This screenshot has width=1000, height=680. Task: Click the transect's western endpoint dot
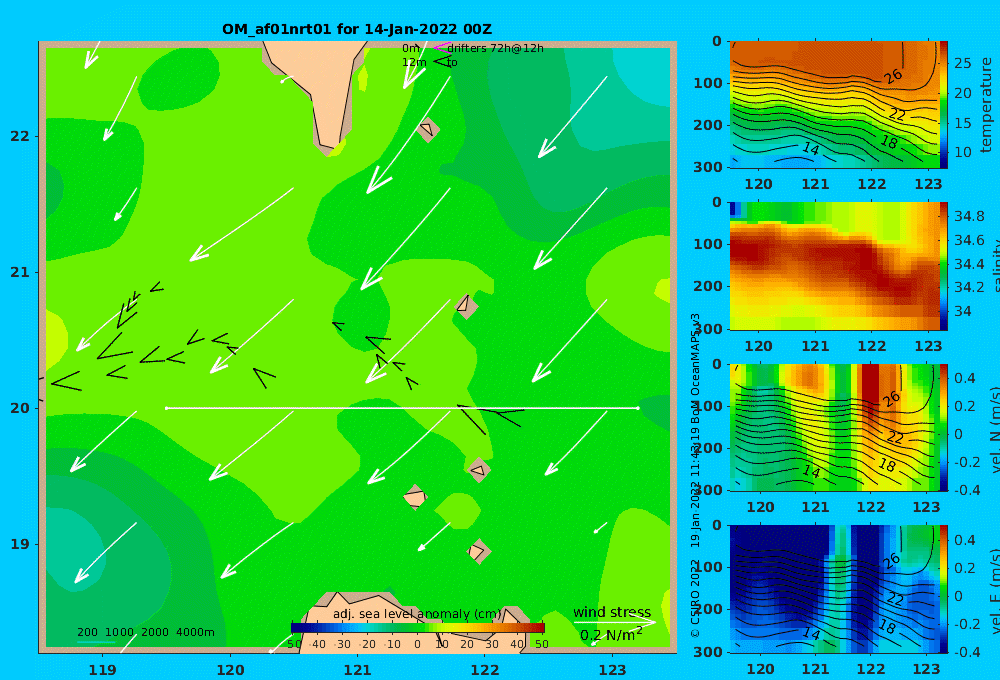coord(166,408)
